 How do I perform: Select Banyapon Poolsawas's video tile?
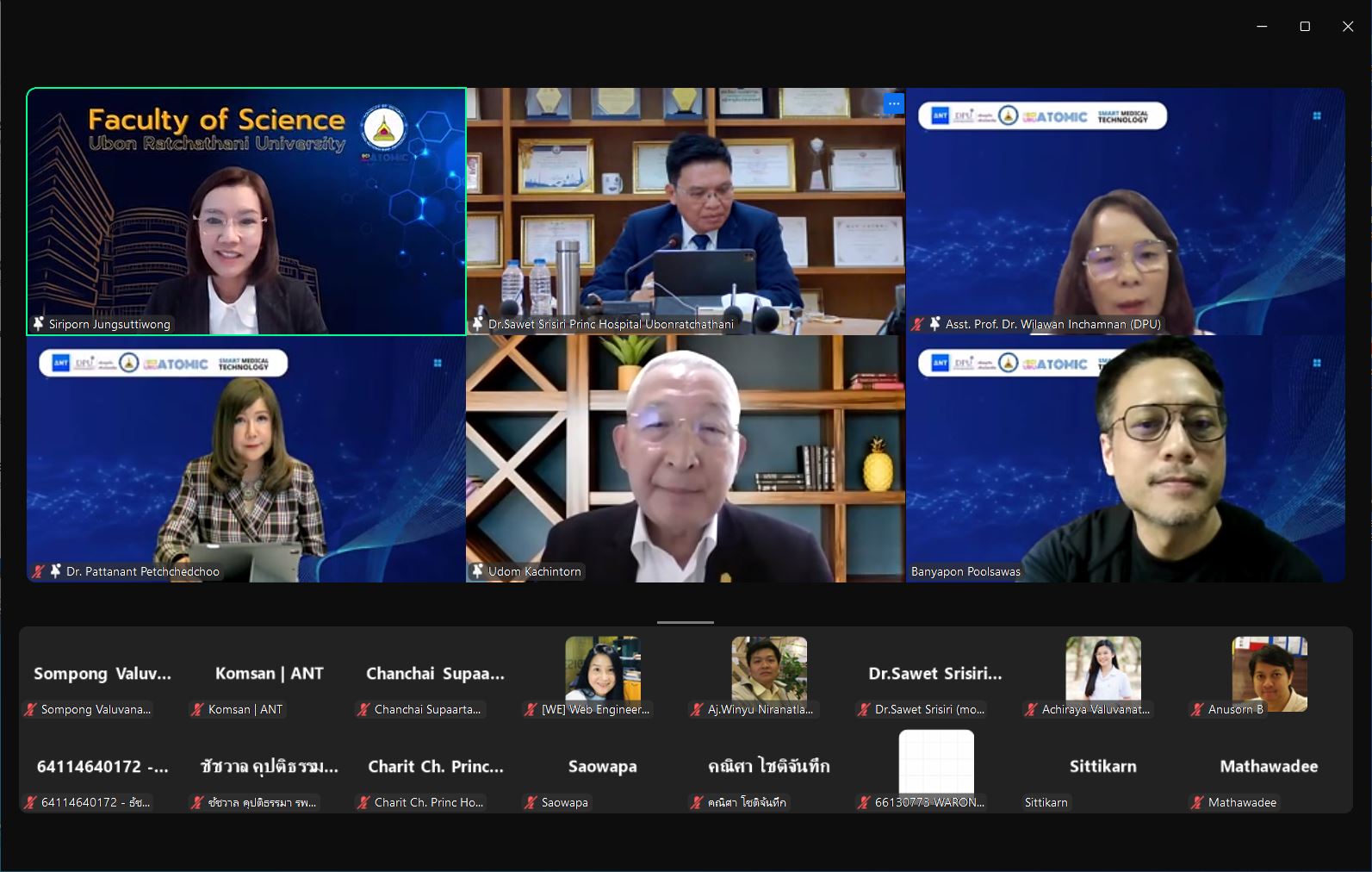1125,458
